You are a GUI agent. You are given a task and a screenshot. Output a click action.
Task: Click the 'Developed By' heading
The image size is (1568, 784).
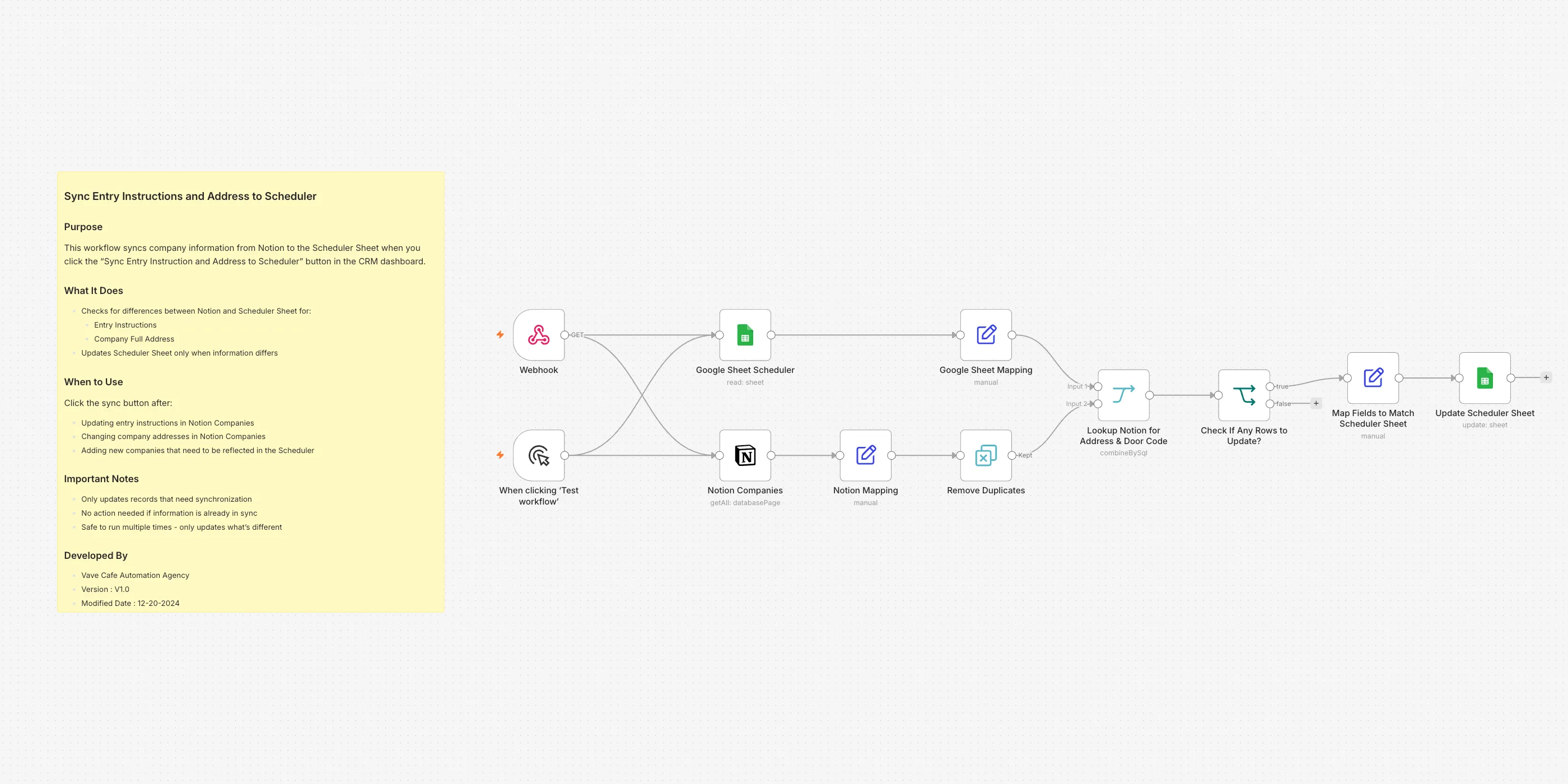[96, 556]
